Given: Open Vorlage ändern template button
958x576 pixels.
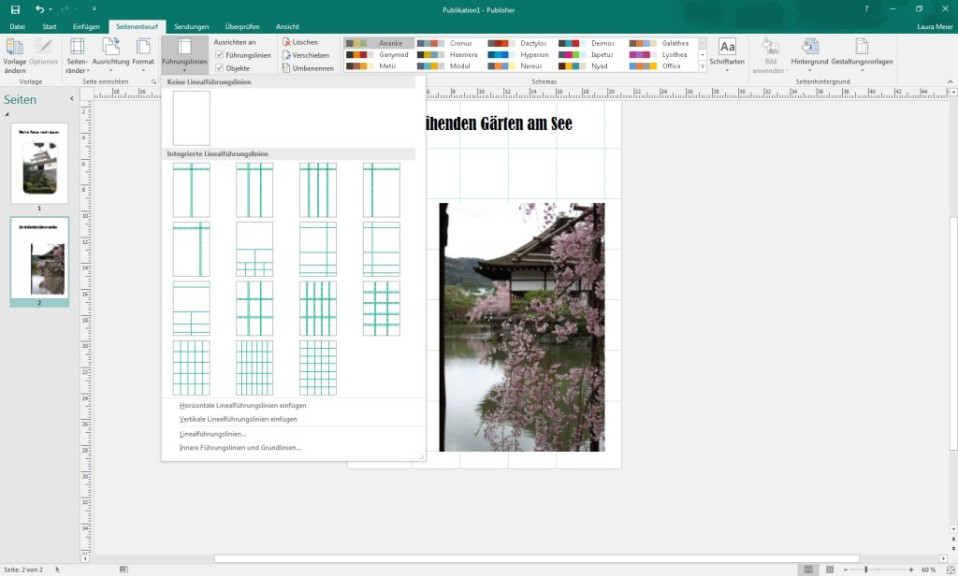Looking at the screenshot, I should click(15, 56).
